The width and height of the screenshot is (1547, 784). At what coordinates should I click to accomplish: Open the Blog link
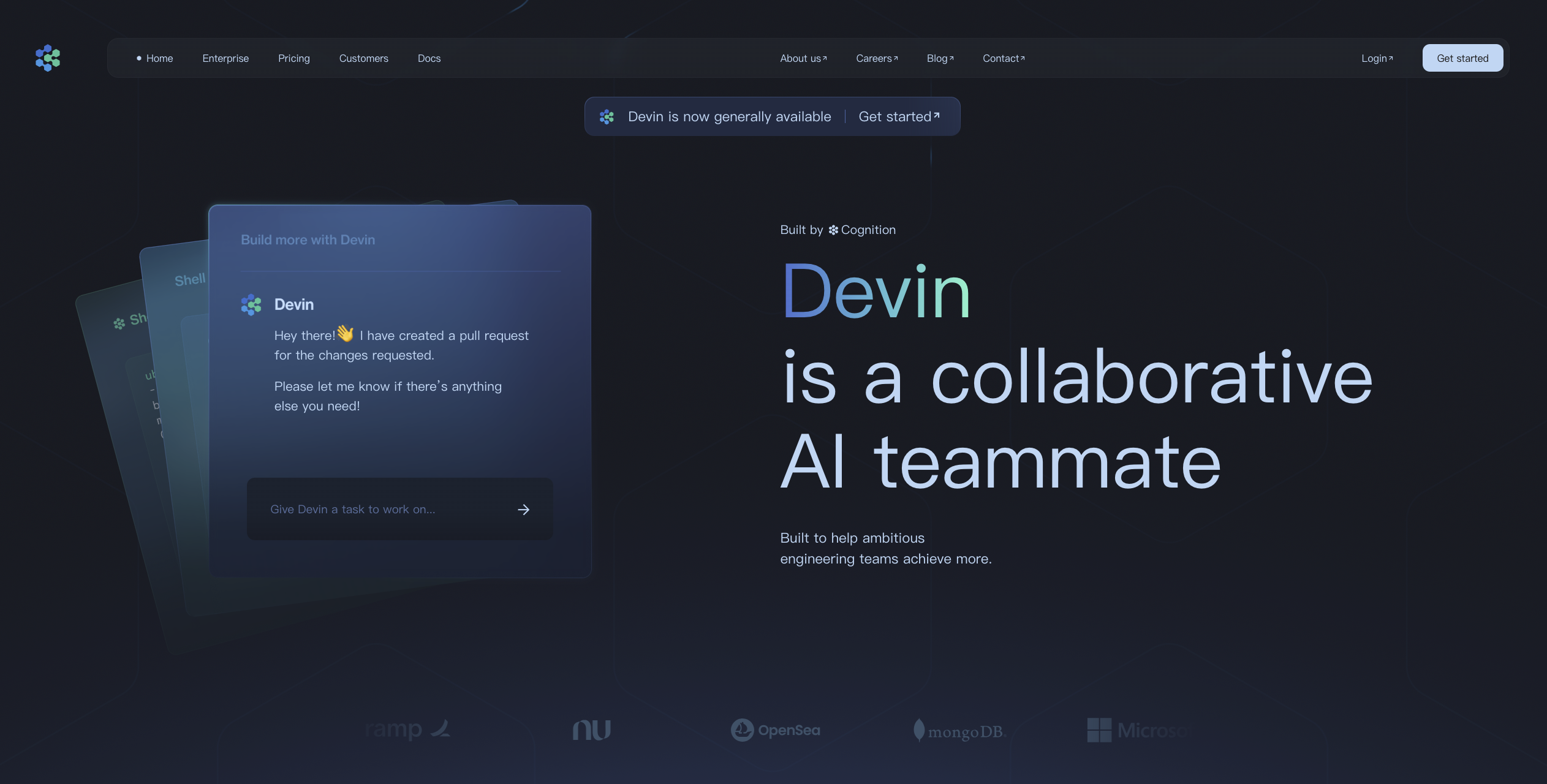pyautogui.click(x=940, y=58)
